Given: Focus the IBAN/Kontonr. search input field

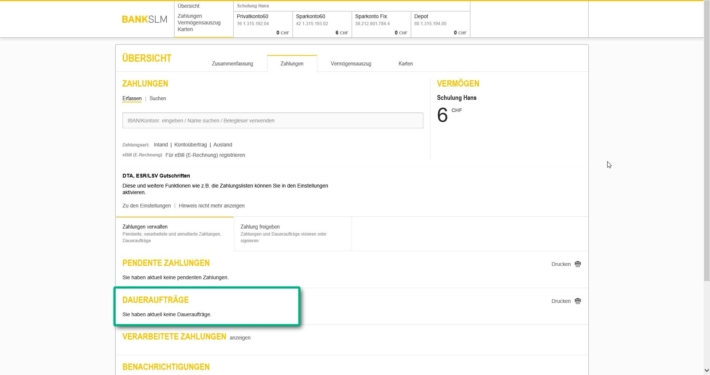Looking at the screenshot, I should tap(273, 120).
